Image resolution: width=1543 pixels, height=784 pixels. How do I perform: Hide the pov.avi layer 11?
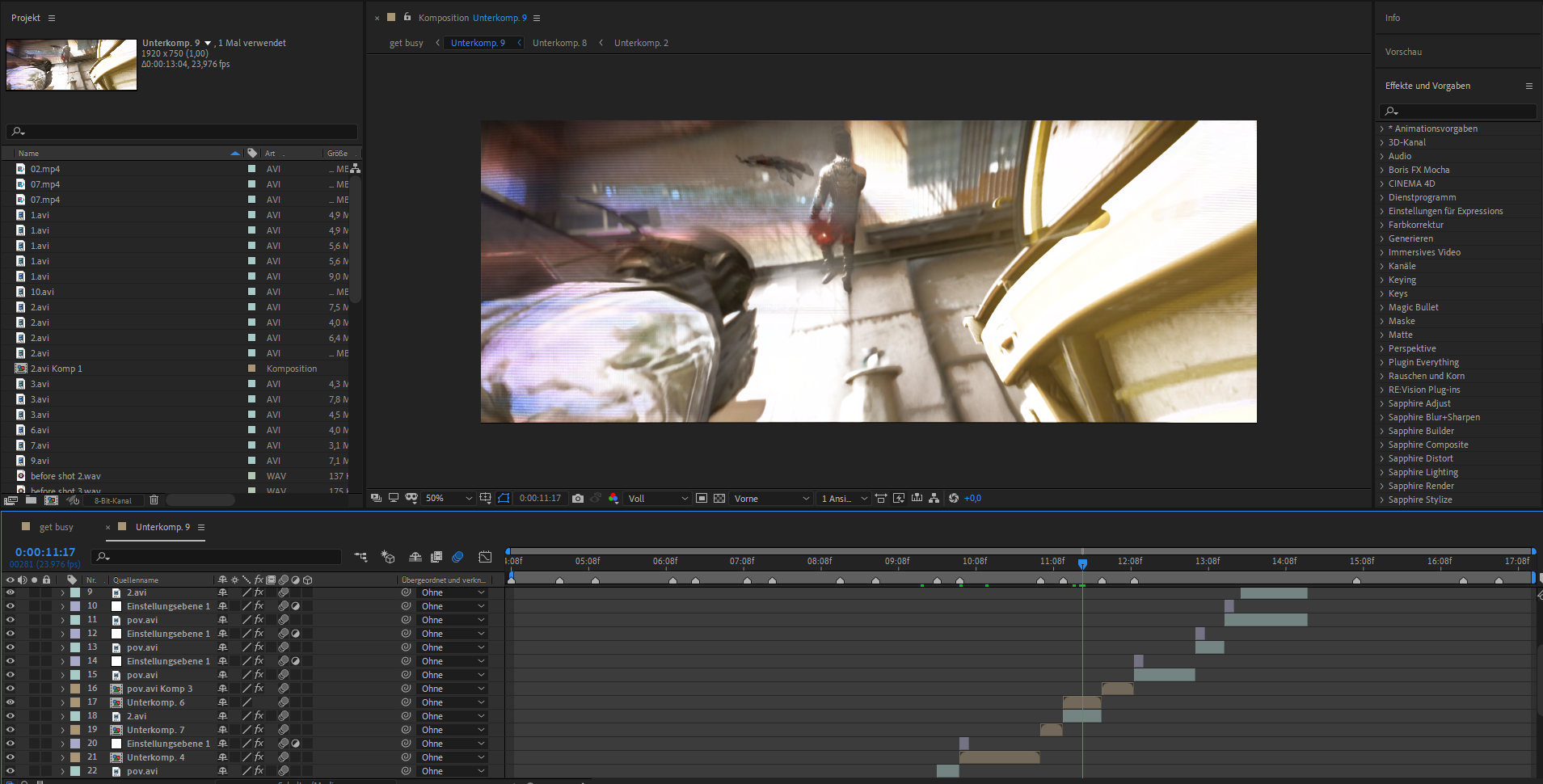[x=11, y=620]
